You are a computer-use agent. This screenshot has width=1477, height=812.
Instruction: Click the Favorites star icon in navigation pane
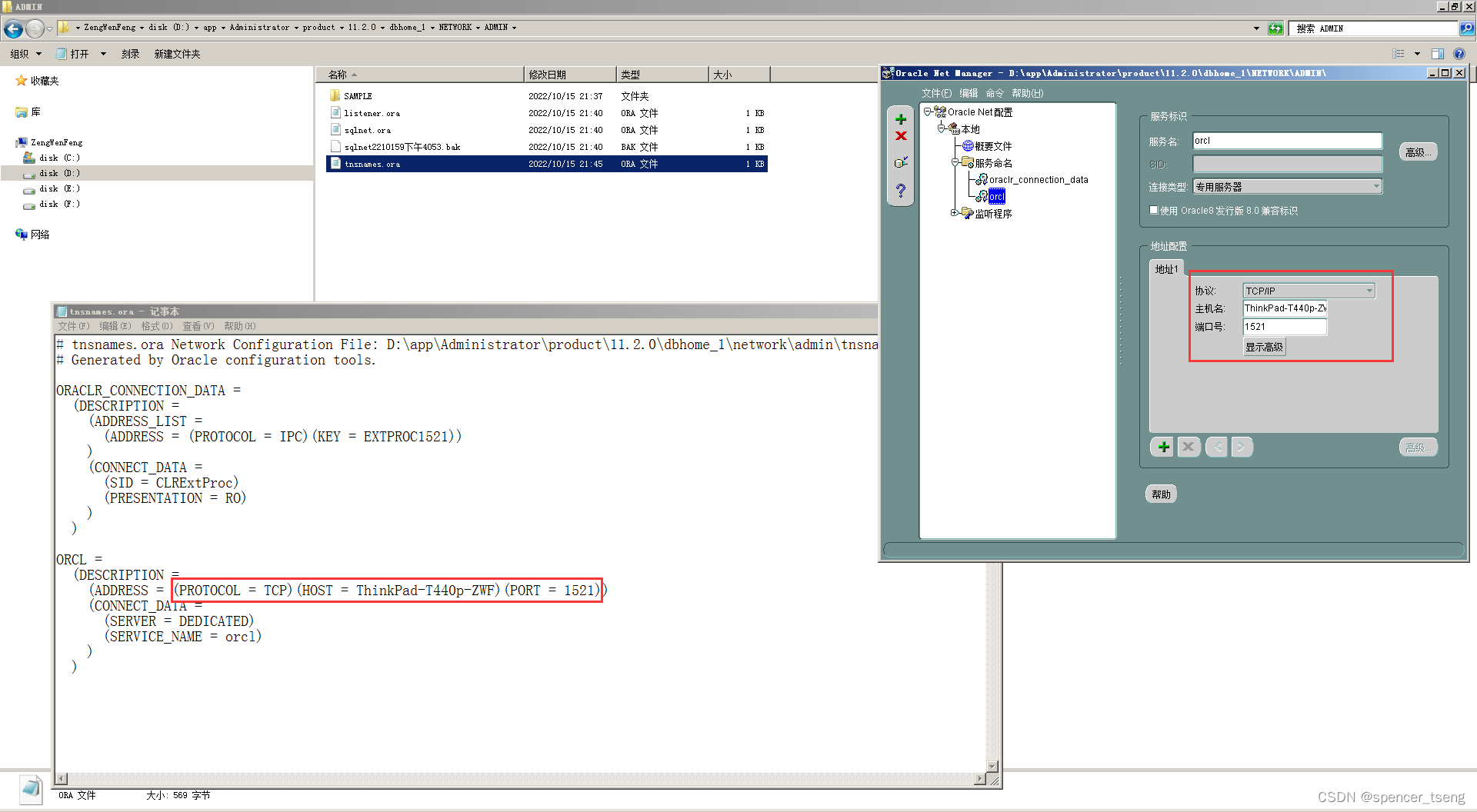[22, 80]
